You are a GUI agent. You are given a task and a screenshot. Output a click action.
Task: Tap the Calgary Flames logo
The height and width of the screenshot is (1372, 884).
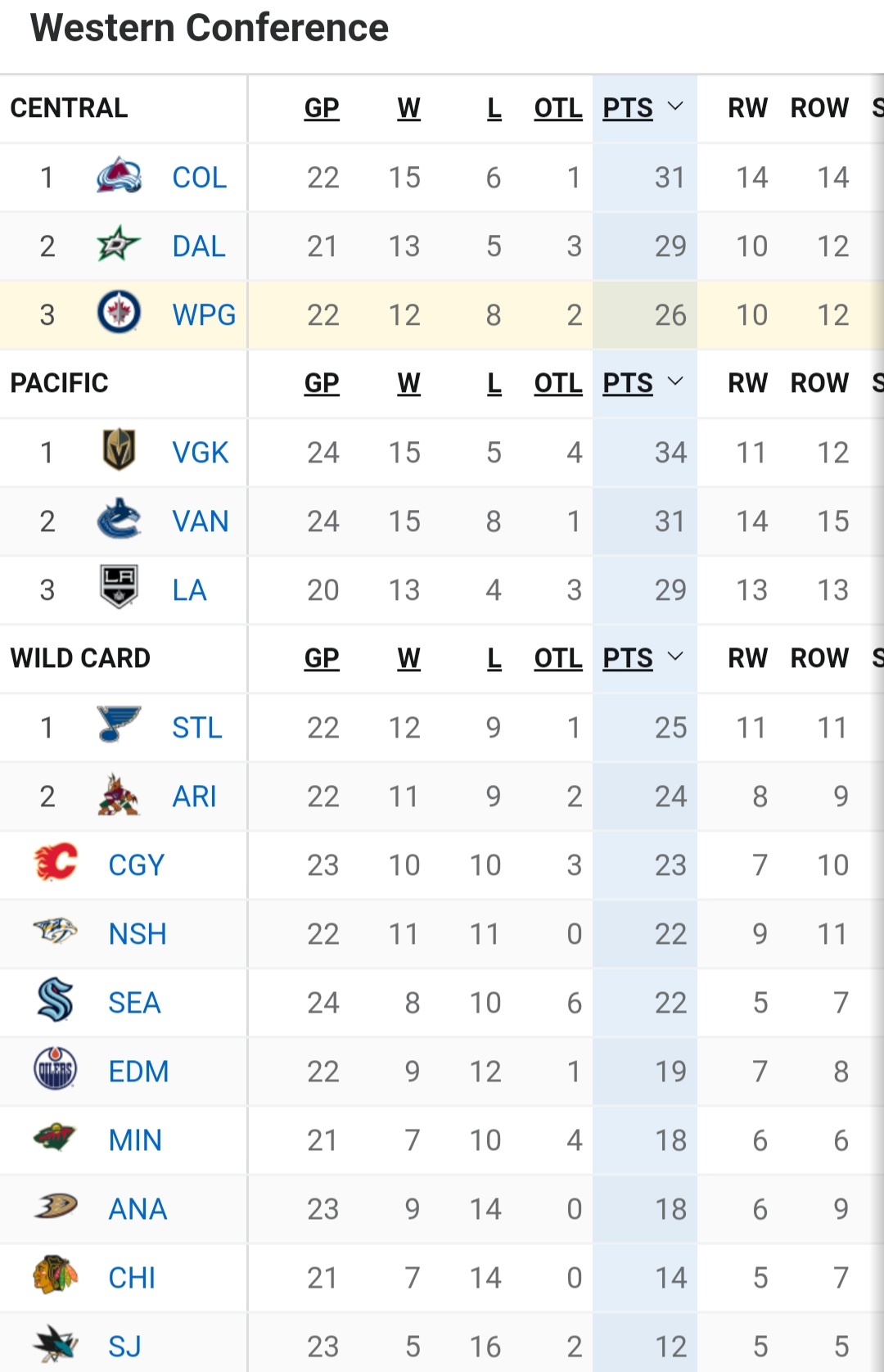tap(56, 864)
